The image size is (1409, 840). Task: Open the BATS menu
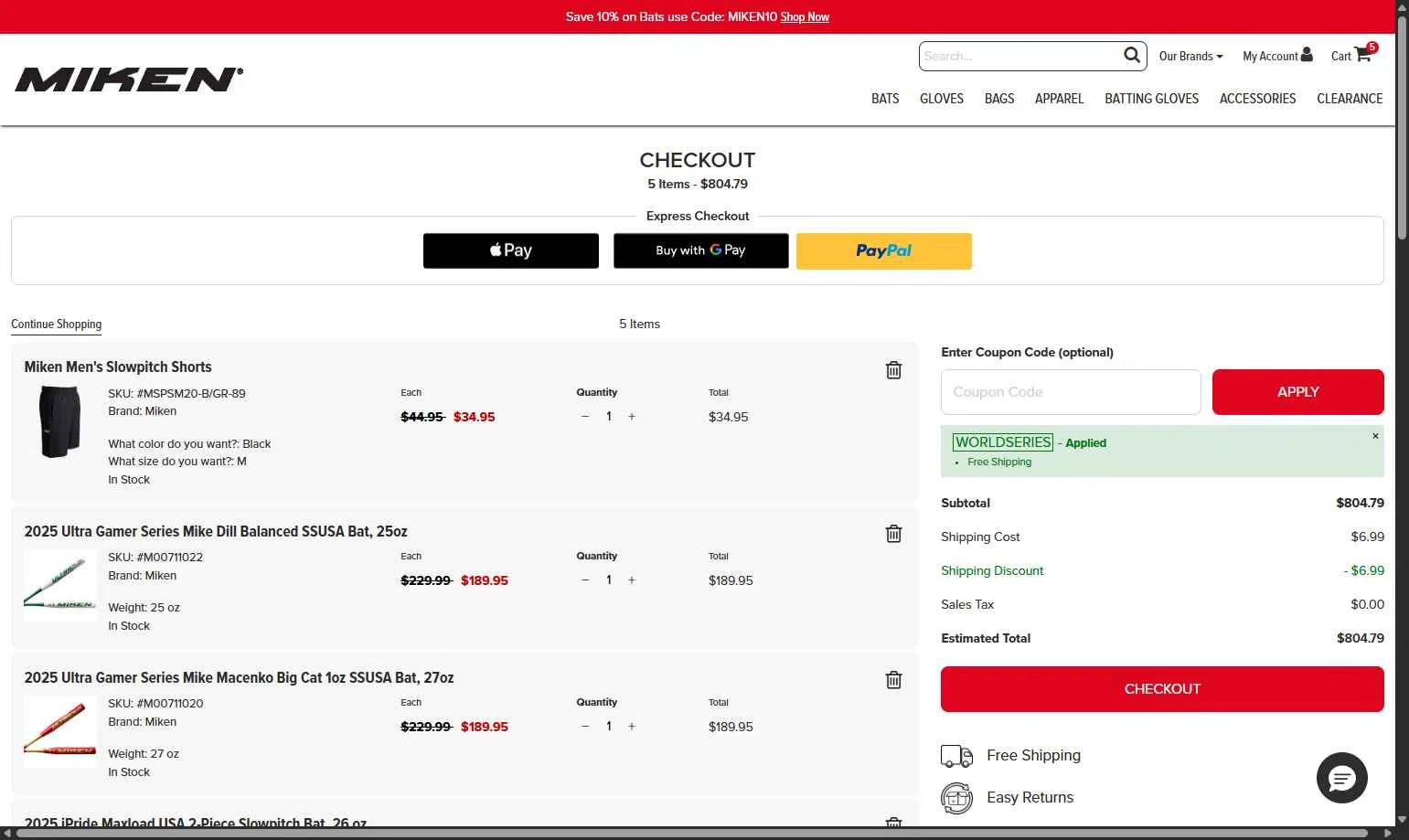click(885, 99)
